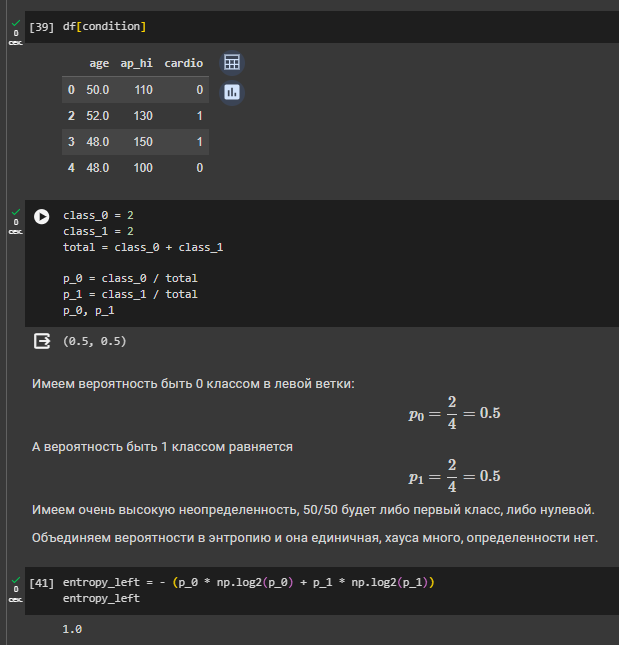Click cell execution counter [41]
Image resolution: width=619 pixels, height=645 pixels.
point(42,583)
